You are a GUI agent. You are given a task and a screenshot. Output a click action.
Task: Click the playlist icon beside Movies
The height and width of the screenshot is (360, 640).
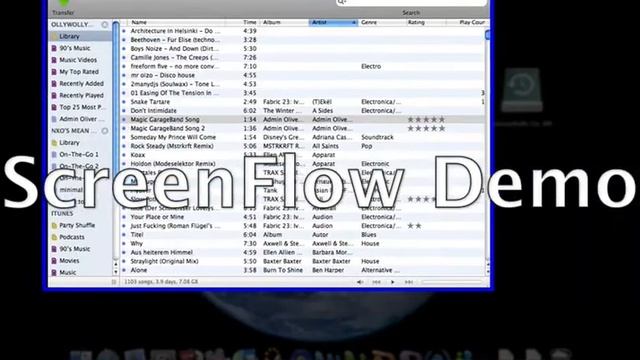54,261
